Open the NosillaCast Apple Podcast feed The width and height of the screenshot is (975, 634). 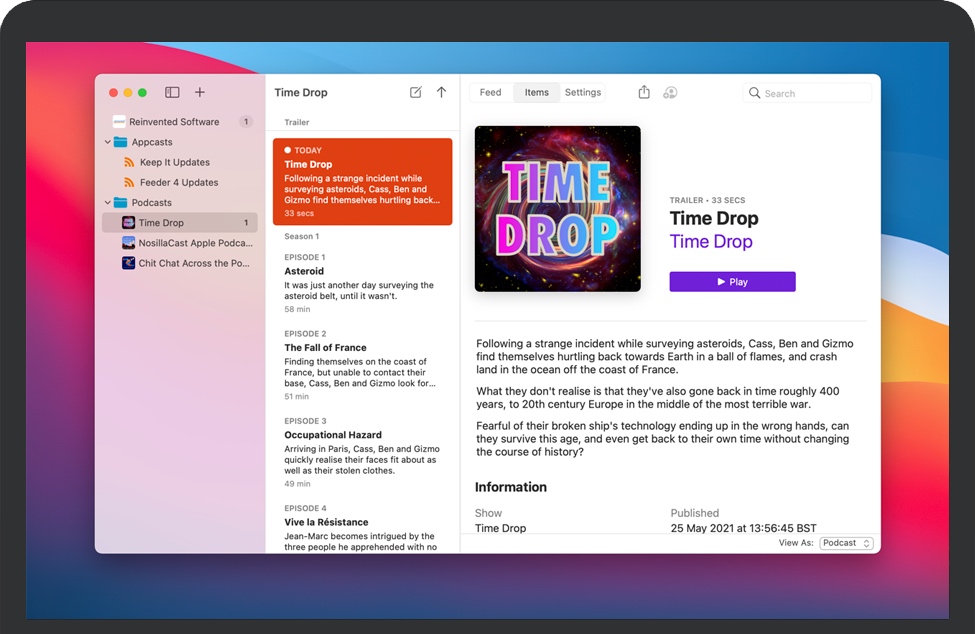tap(194, 243)
